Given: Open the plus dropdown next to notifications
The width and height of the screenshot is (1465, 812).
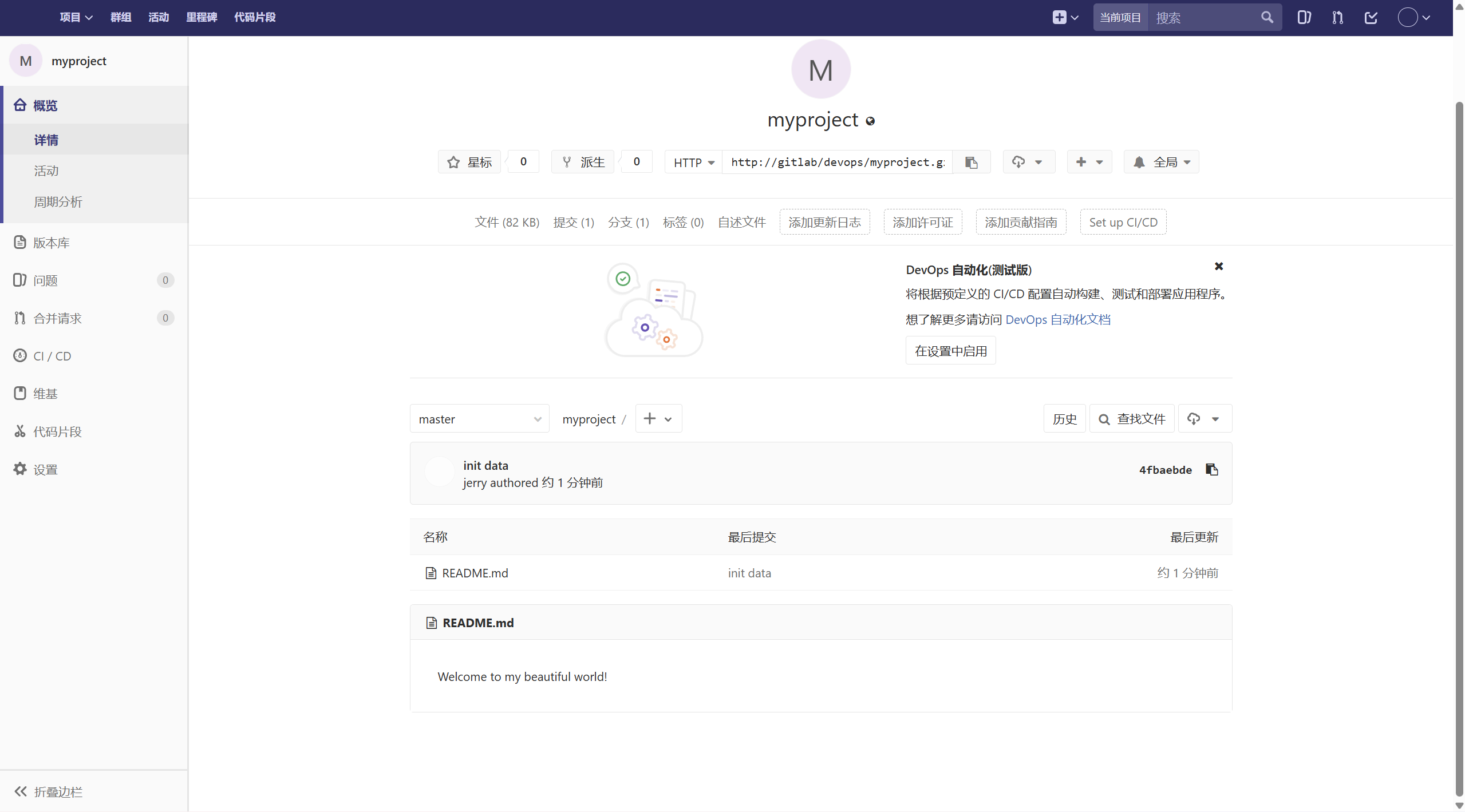Looking at the screenshot, I should pyautogui.click(x=1089, y=162).
